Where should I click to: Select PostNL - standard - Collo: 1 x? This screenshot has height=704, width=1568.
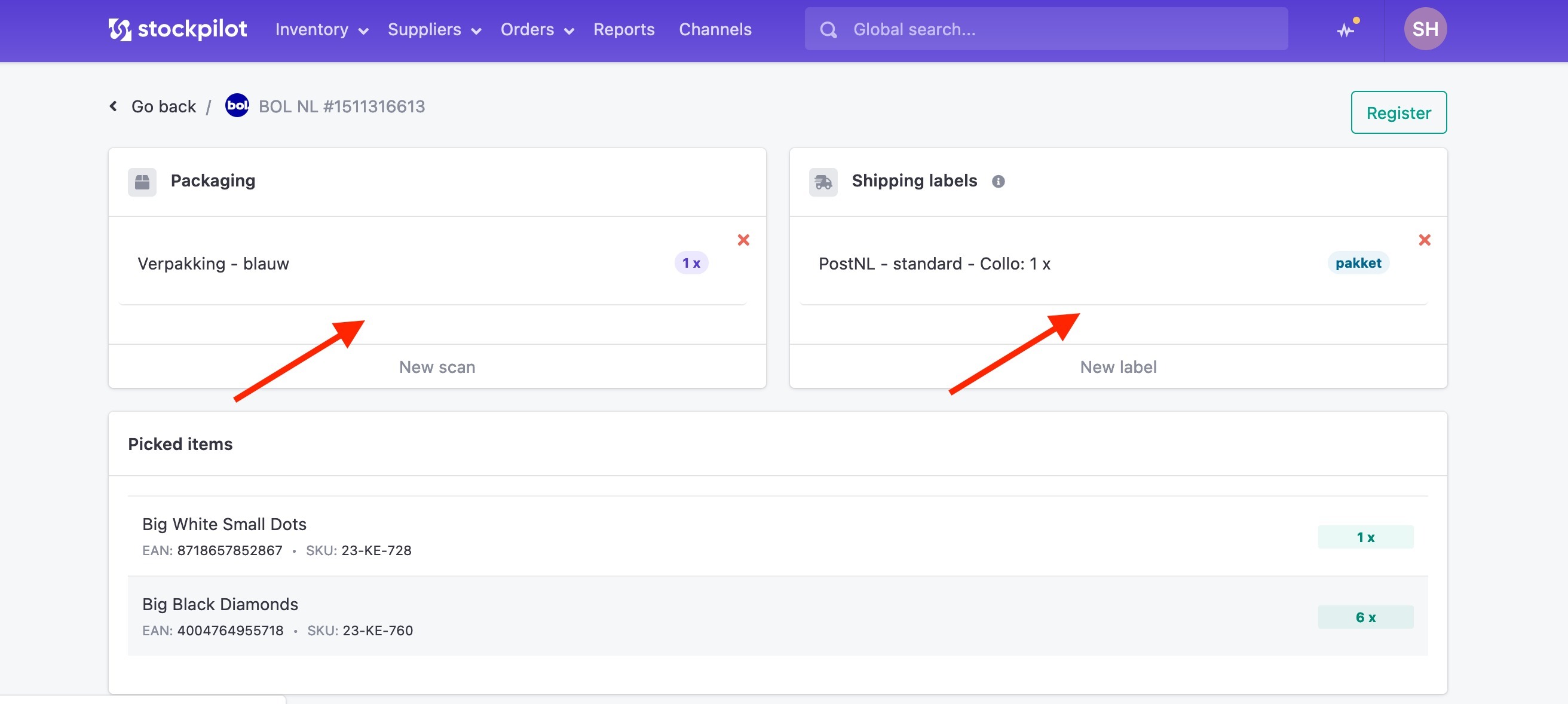click(x=935, y=263)
